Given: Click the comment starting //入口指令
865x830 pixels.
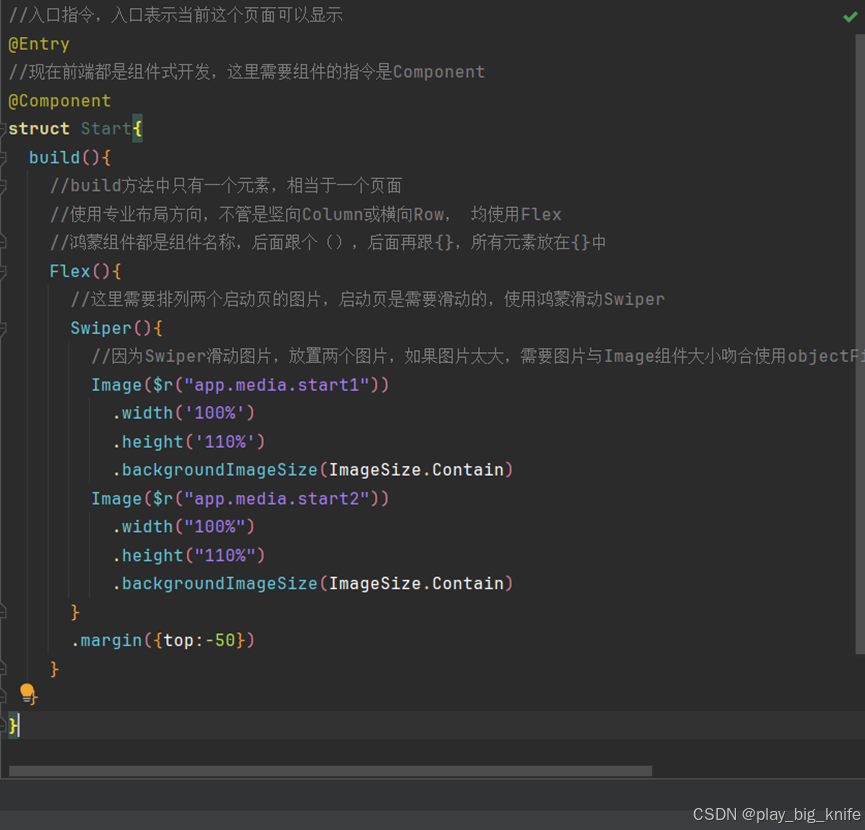Looking at the screenshot, I should point(176,15).
